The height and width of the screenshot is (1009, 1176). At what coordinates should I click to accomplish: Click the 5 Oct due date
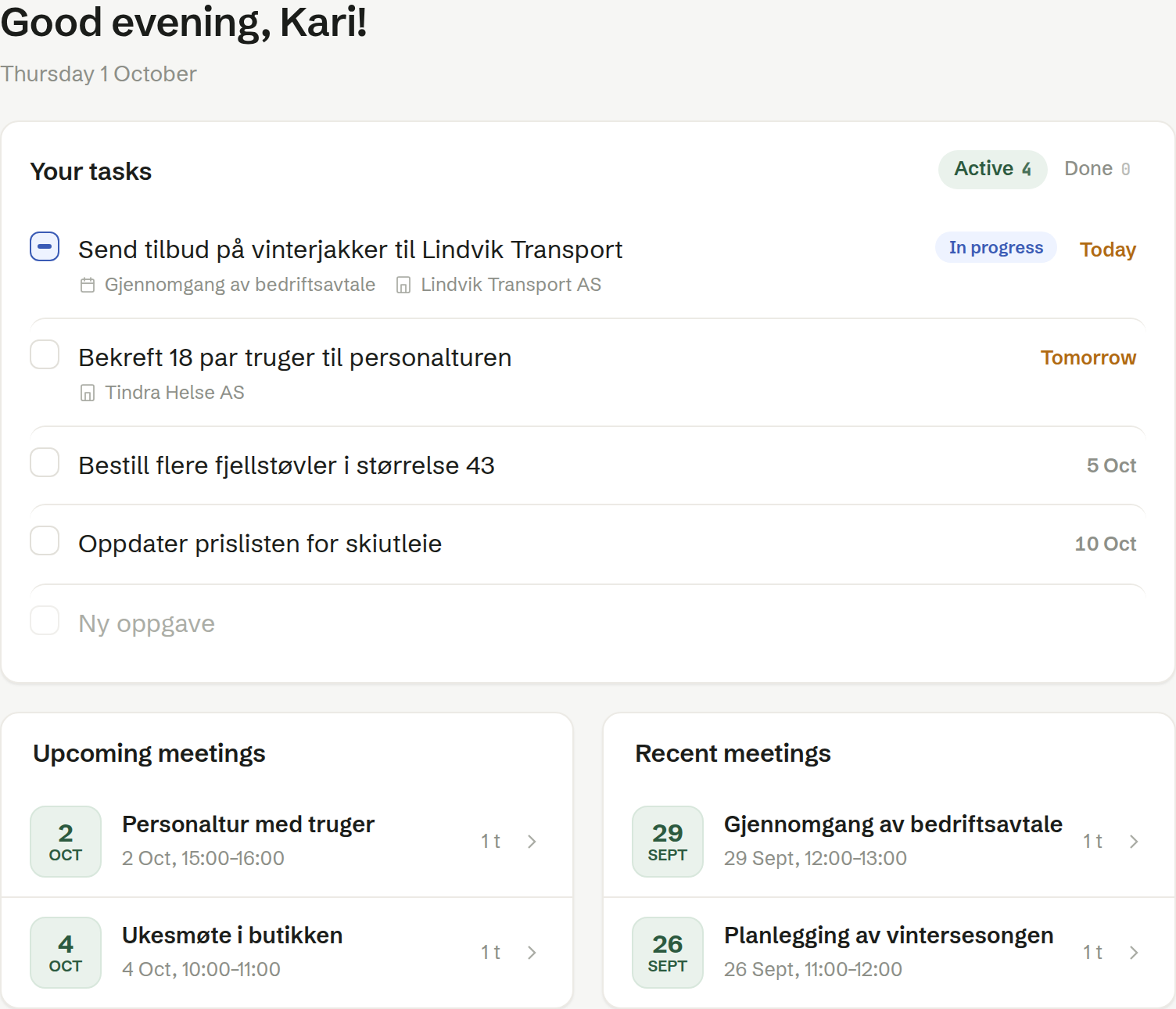point(1111,465)
